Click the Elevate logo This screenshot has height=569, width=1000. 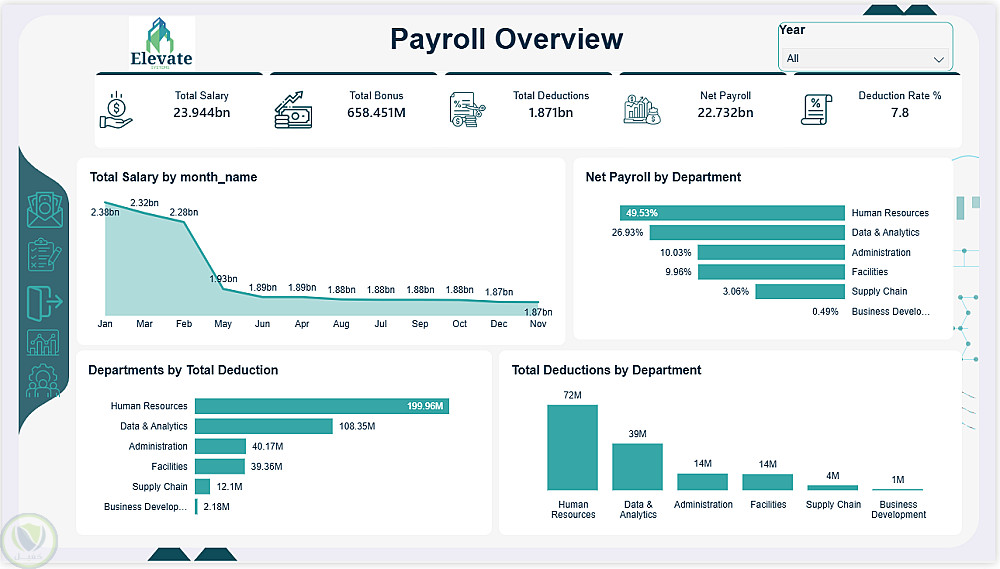click(162, 43)
